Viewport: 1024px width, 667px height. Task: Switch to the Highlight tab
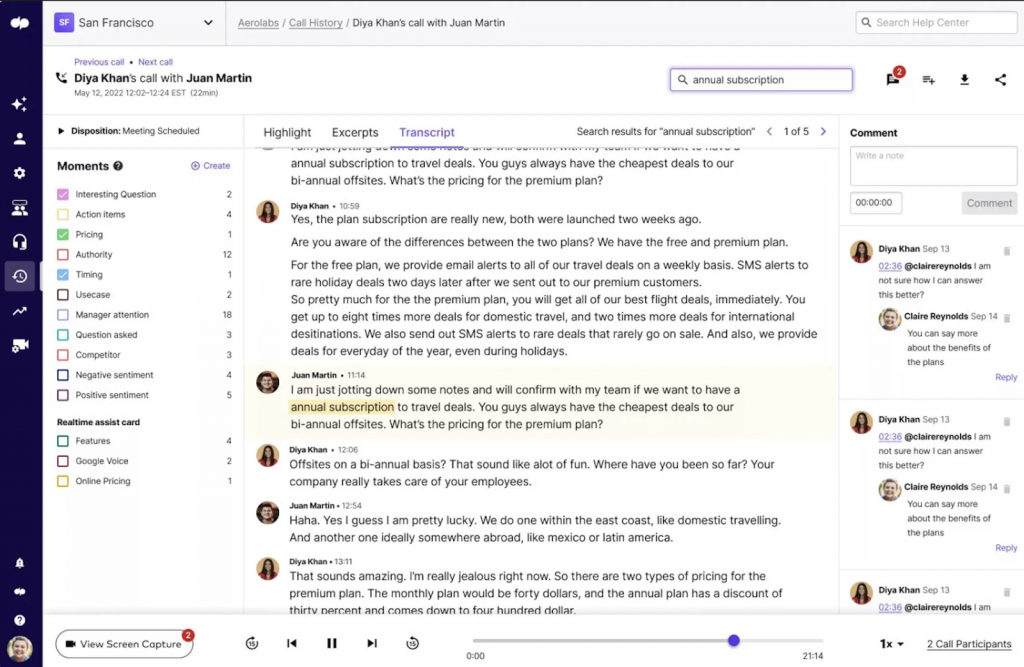point(287,132)
